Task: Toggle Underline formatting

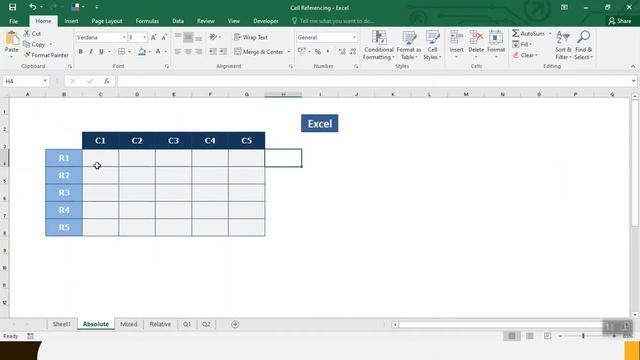Action: (101, 52)
